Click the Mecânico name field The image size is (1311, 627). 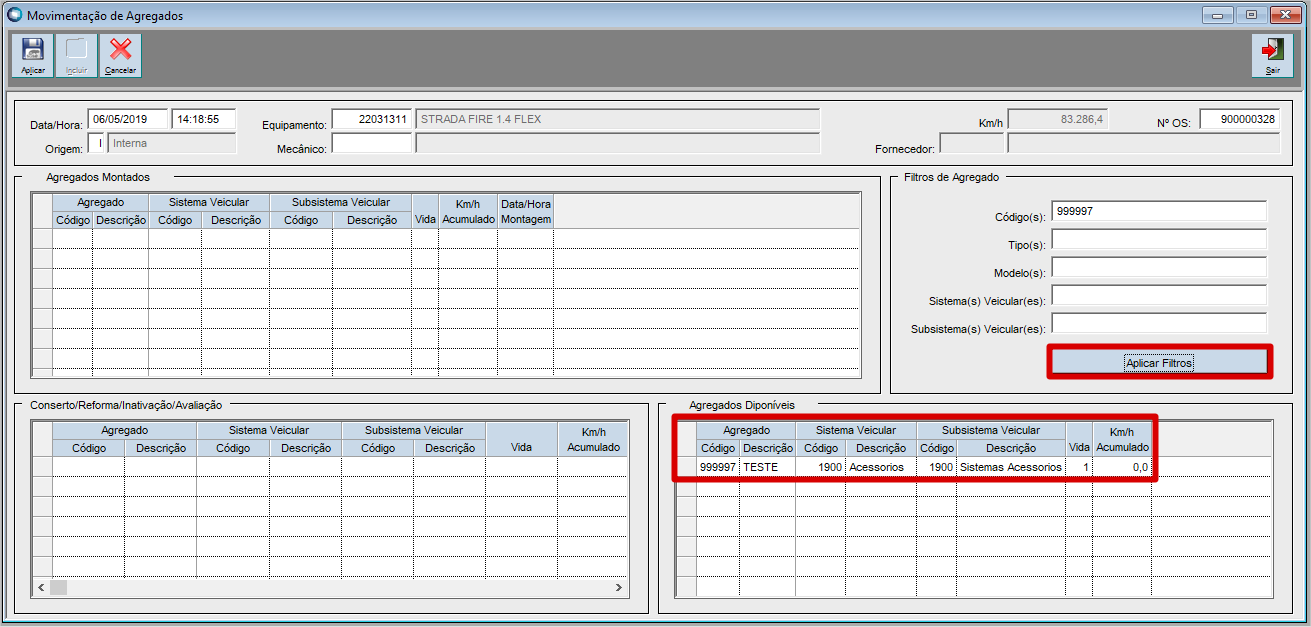tap(617, 143)
